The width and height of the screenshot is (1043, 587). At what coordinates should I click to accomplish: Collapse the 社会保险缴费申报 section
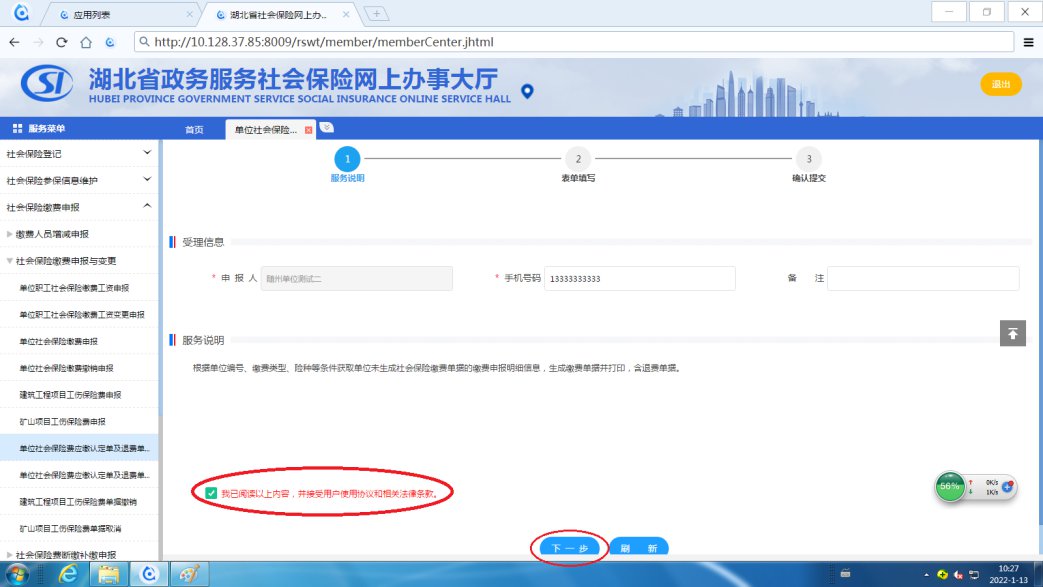[x=147, y=207]
